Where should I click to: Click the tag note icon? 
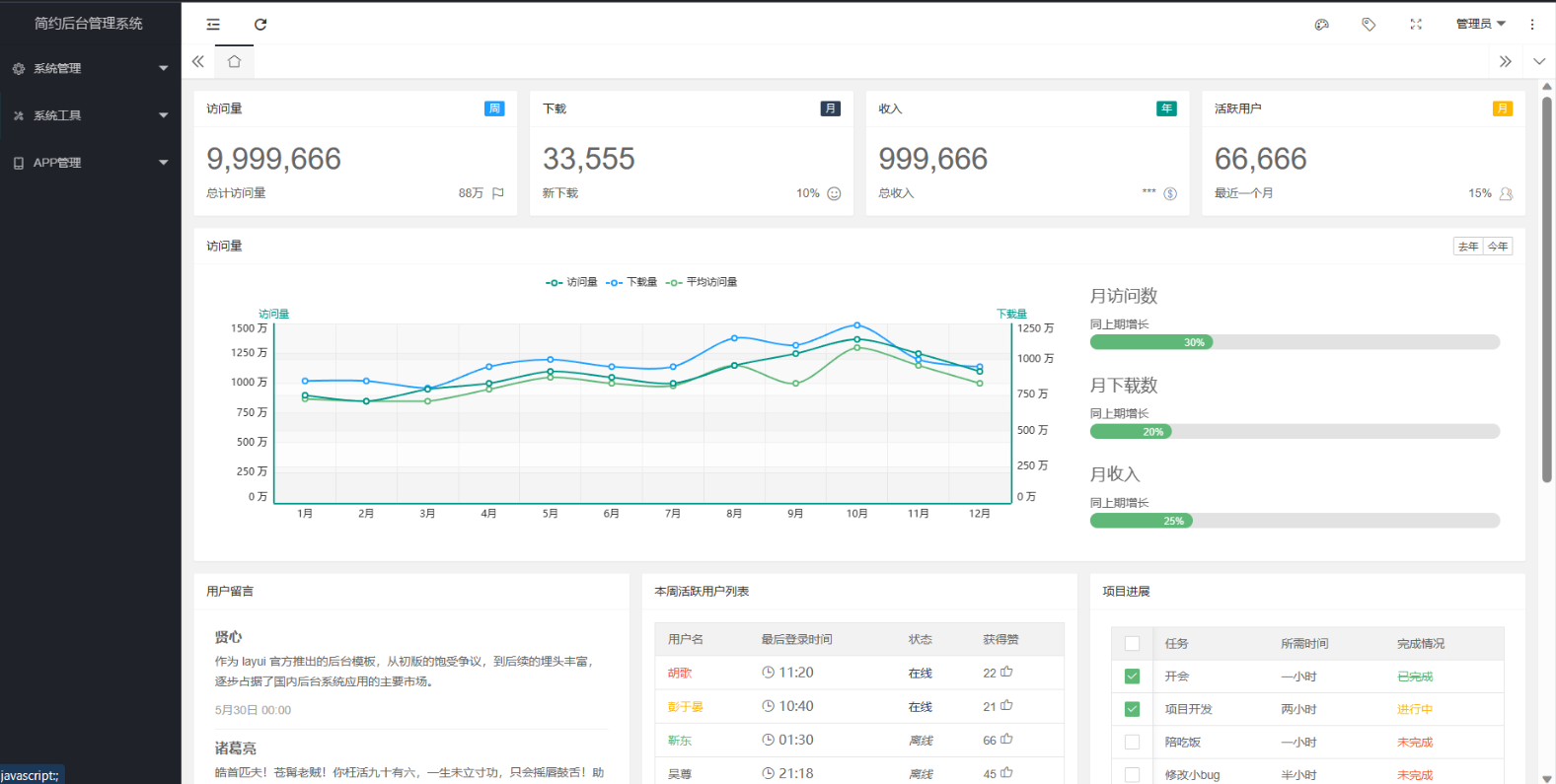coord(1369,25)
